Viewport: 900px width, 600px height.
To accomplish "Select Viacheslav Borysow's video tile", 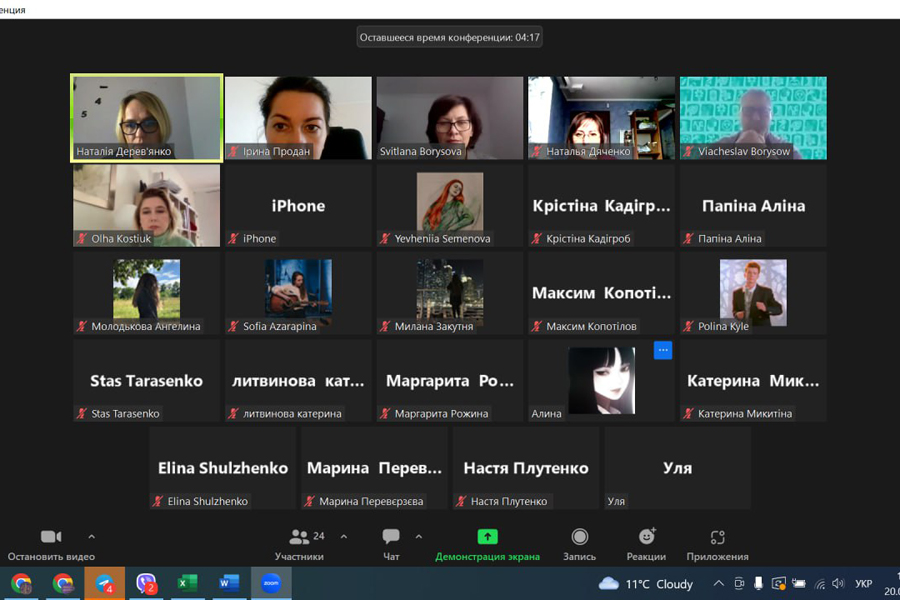I will click(x=753, y=117).
